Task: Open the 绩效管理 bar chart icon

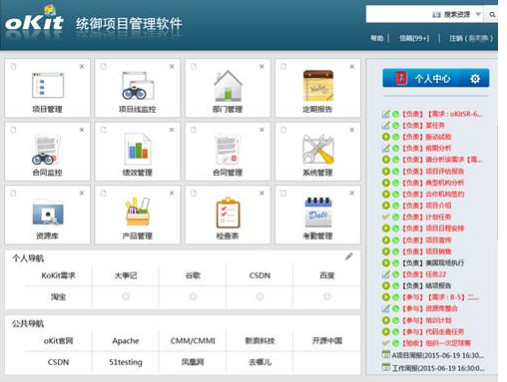Action: tap(138, 149)
